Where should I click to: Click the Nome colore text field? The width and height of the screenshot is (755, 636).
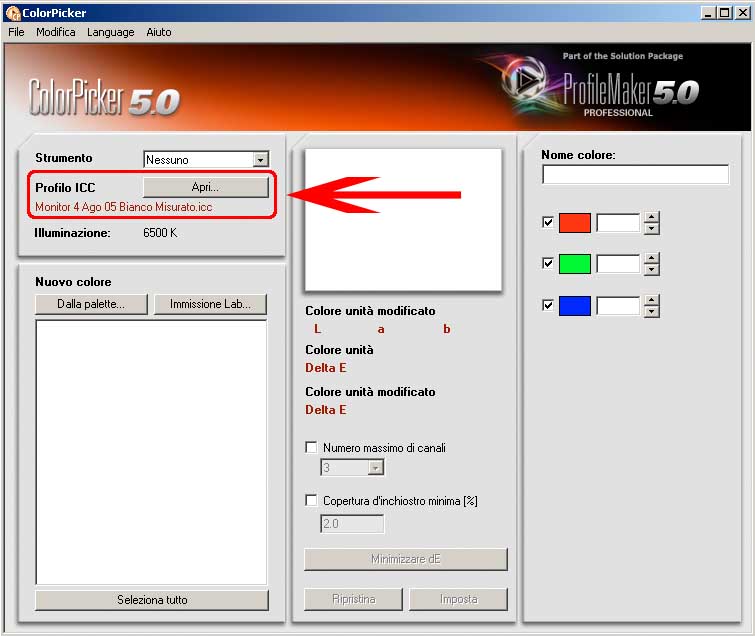coord(635,174)
